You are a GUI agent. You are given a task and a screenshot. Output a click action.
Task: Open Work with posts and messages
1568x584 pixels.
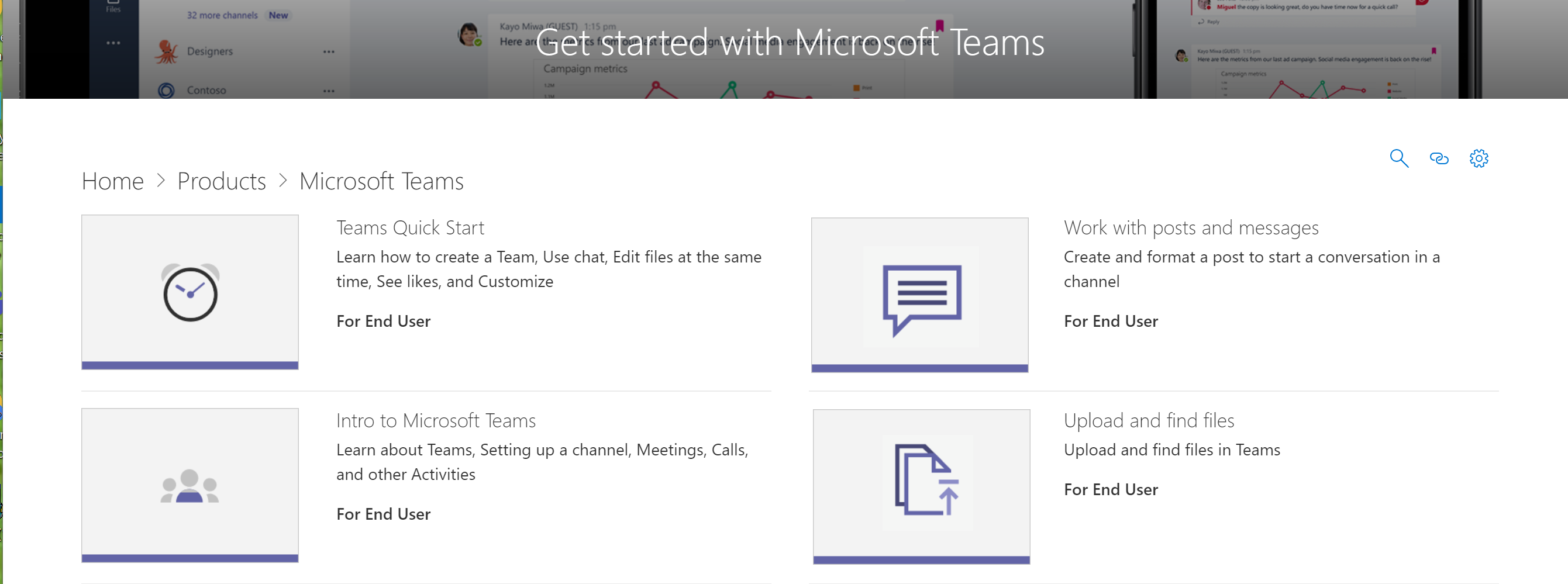(x=1191, y=227)
